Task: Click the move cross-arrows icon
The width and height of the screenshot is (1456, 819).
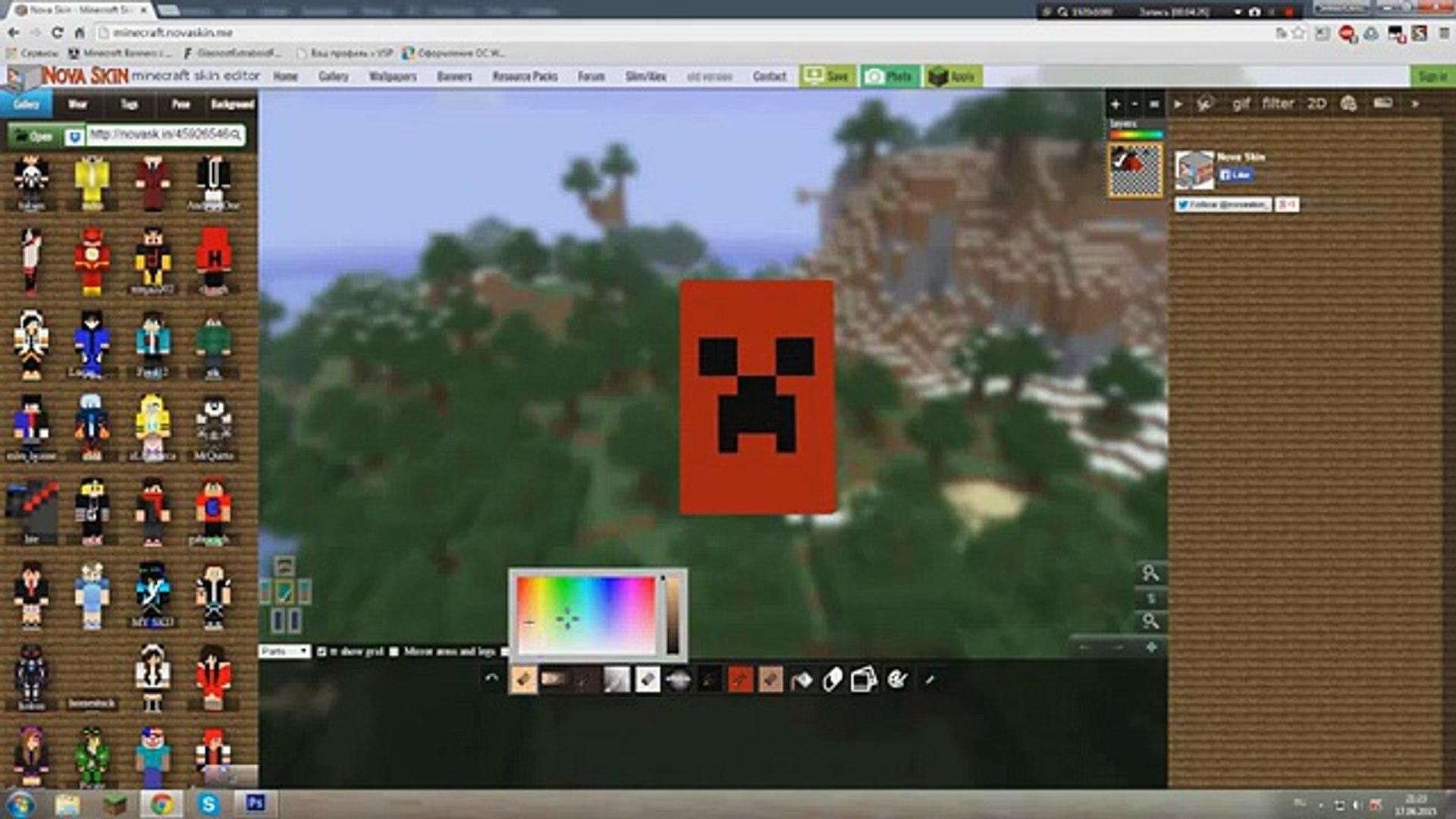Action: coord(1151,648)
